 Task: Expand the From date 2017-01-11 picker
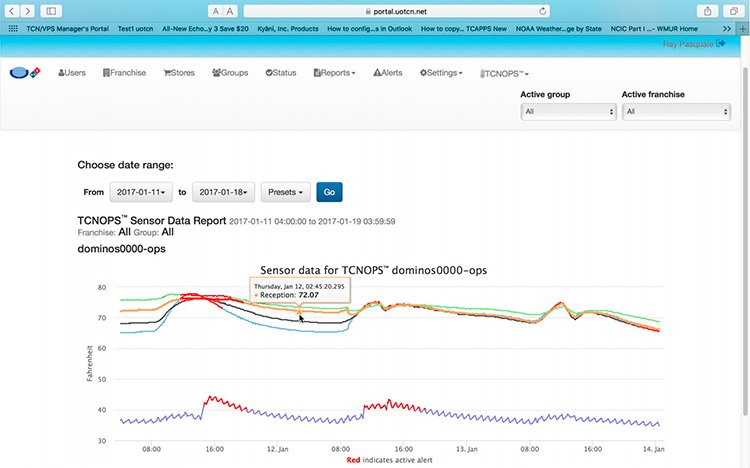(x=141, y=192)
